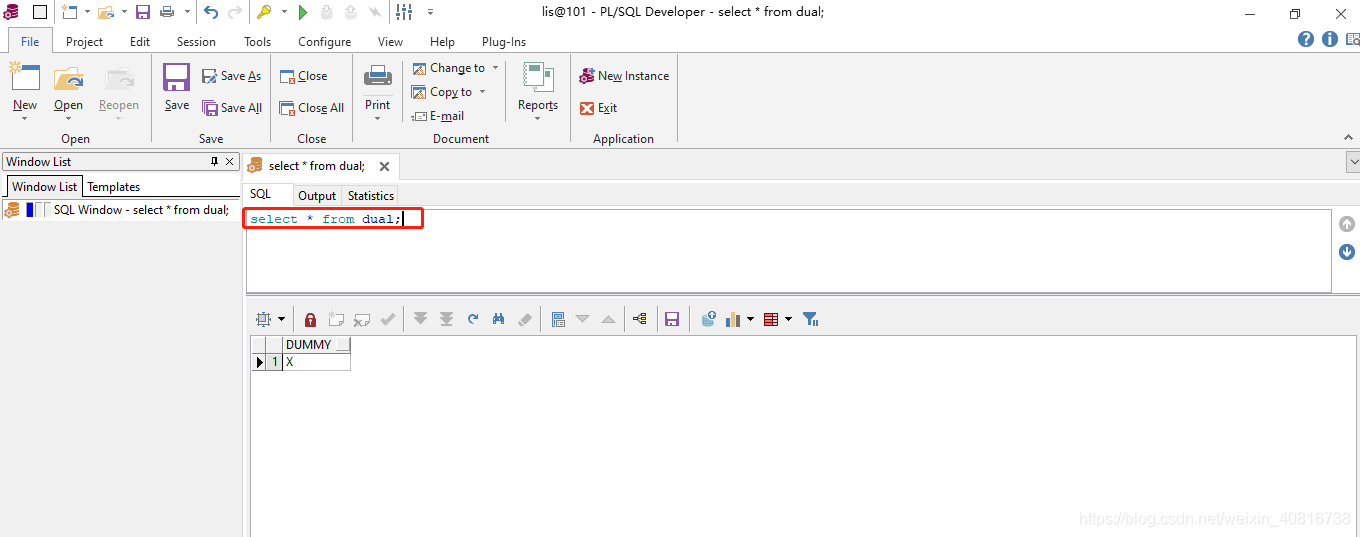
Task: Click the Next record down-triangle icon
Action: [x=582, y=319]
